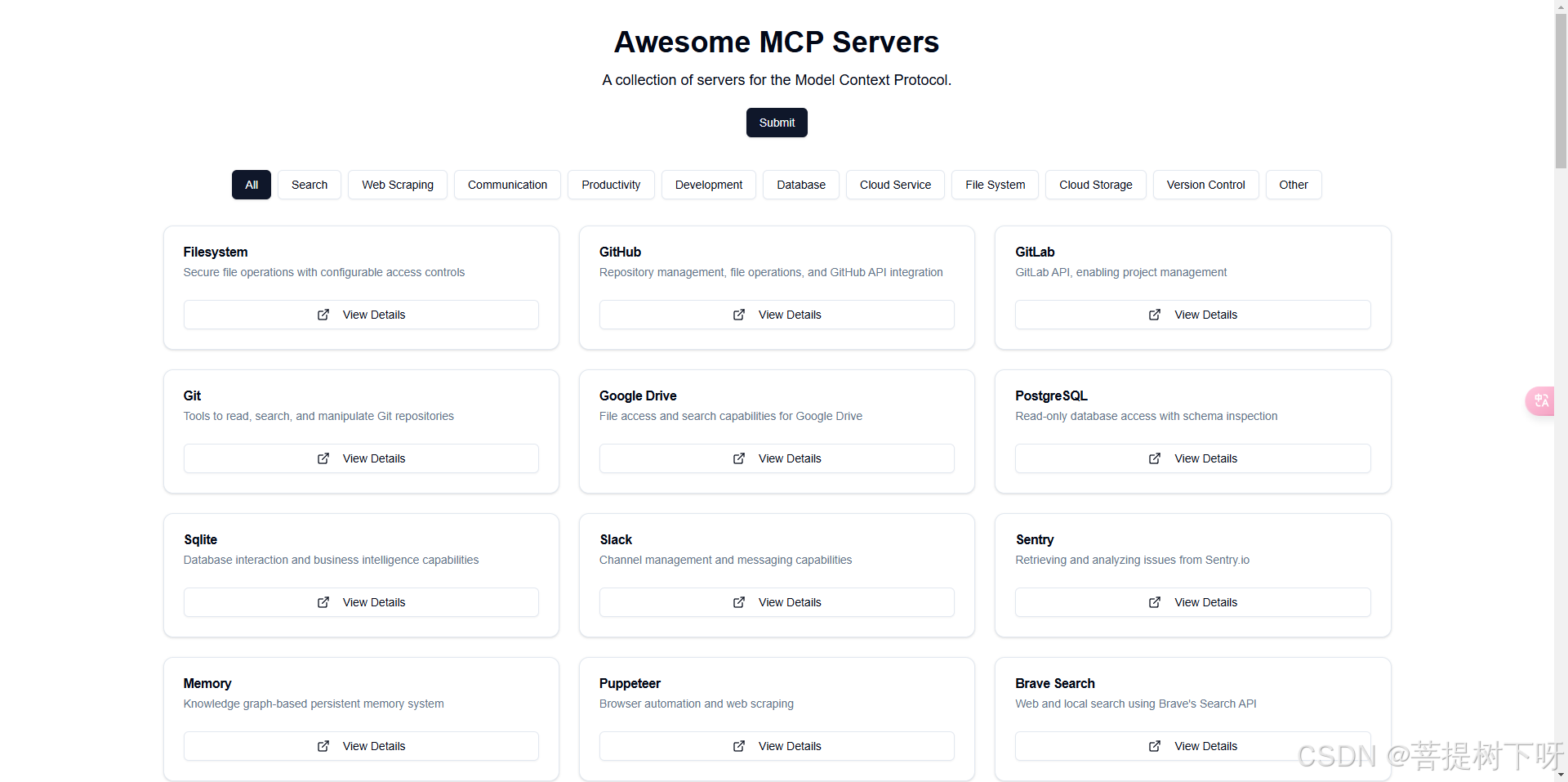The width and height of the screenshot is (1568, 782).
Task: Click 'Read-only database access with schema inspection'
Action: tap(1147, 416)
